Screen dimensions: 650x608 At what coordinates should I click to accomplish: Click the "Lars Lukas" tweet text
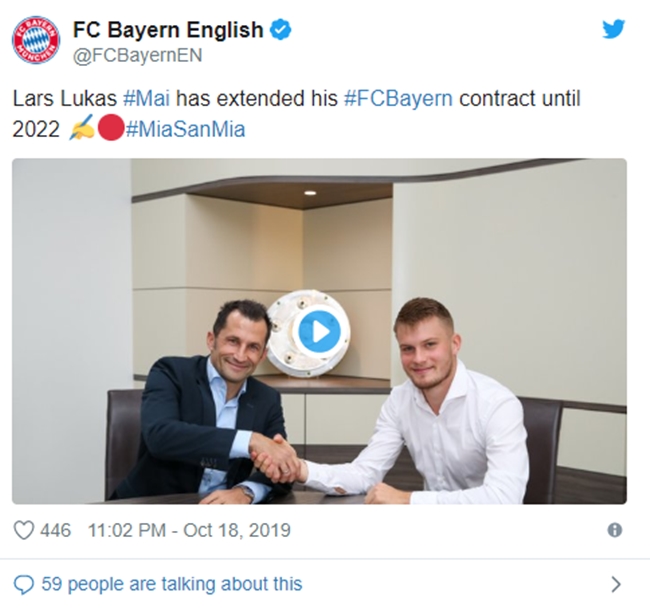63,100
